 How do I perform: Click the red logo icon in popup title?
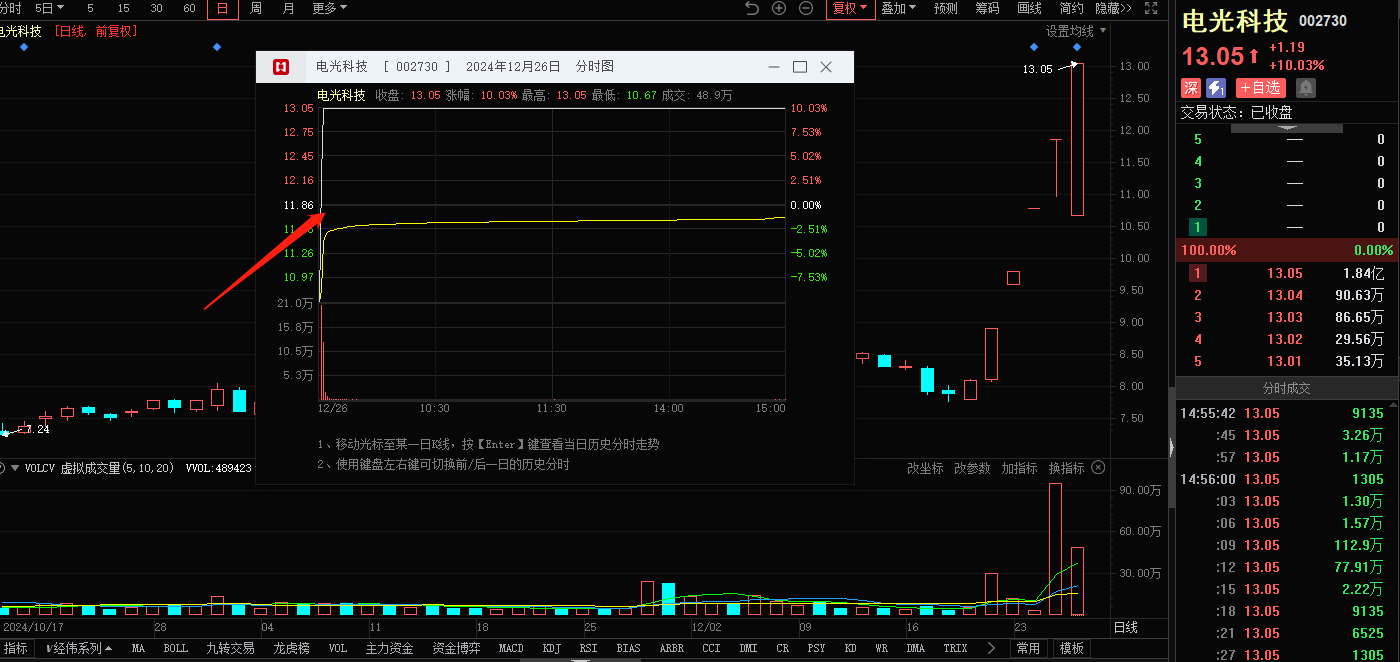pyautogui.click(x=281, y=67)
